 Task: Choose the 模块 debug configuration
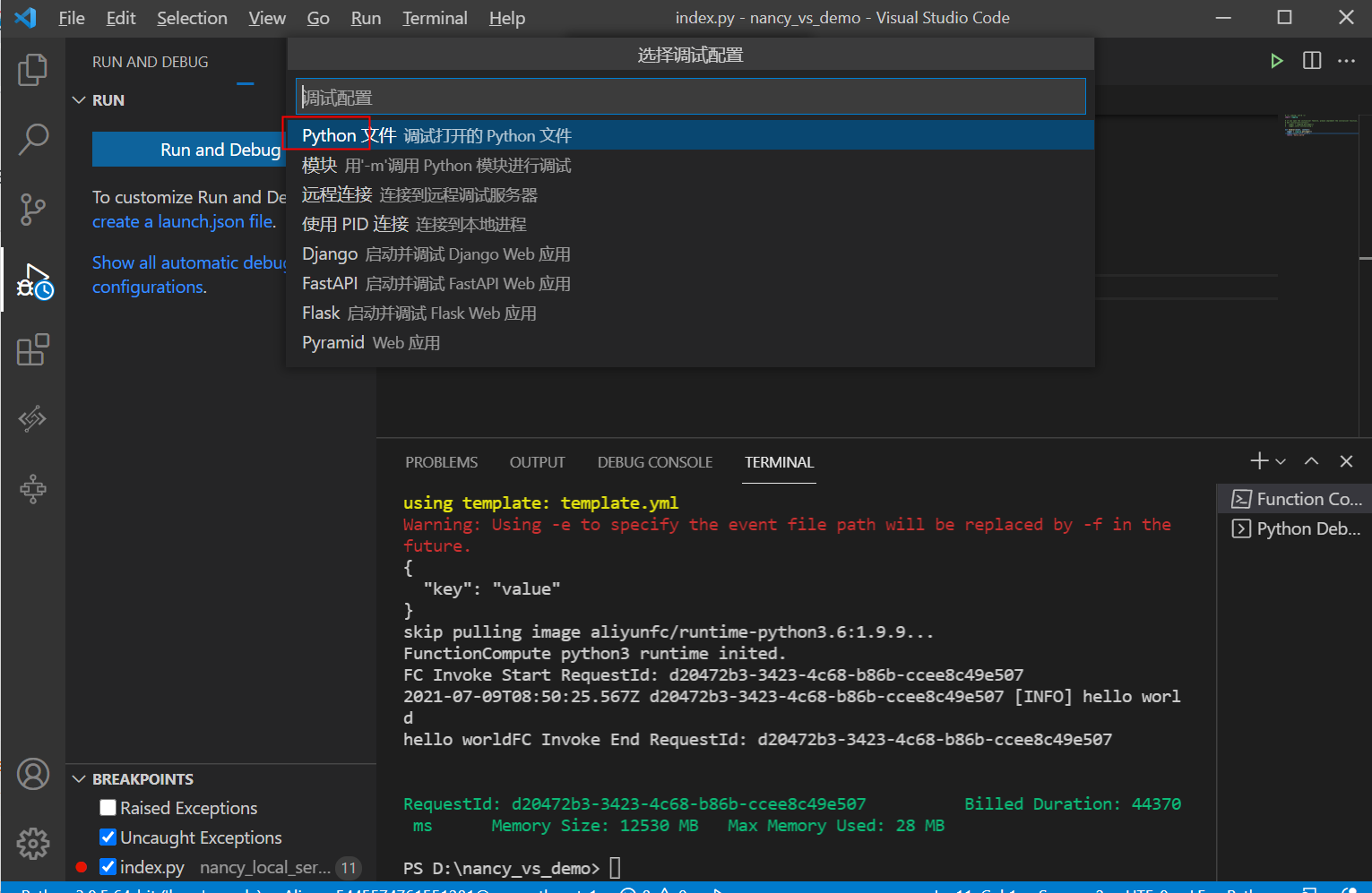click(690, 165)
